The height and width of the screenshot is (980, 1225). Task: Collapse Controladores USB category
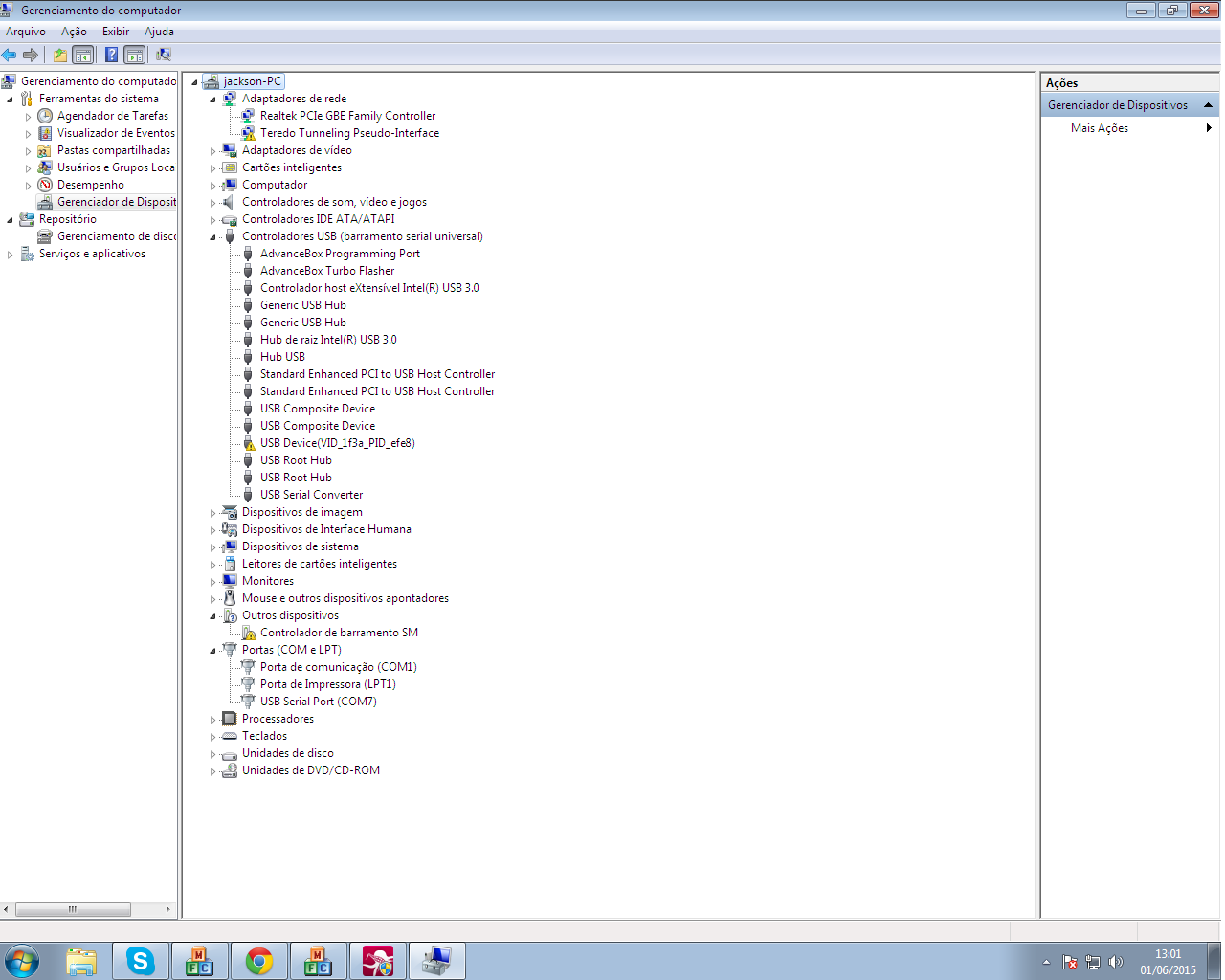pos(212,237)
